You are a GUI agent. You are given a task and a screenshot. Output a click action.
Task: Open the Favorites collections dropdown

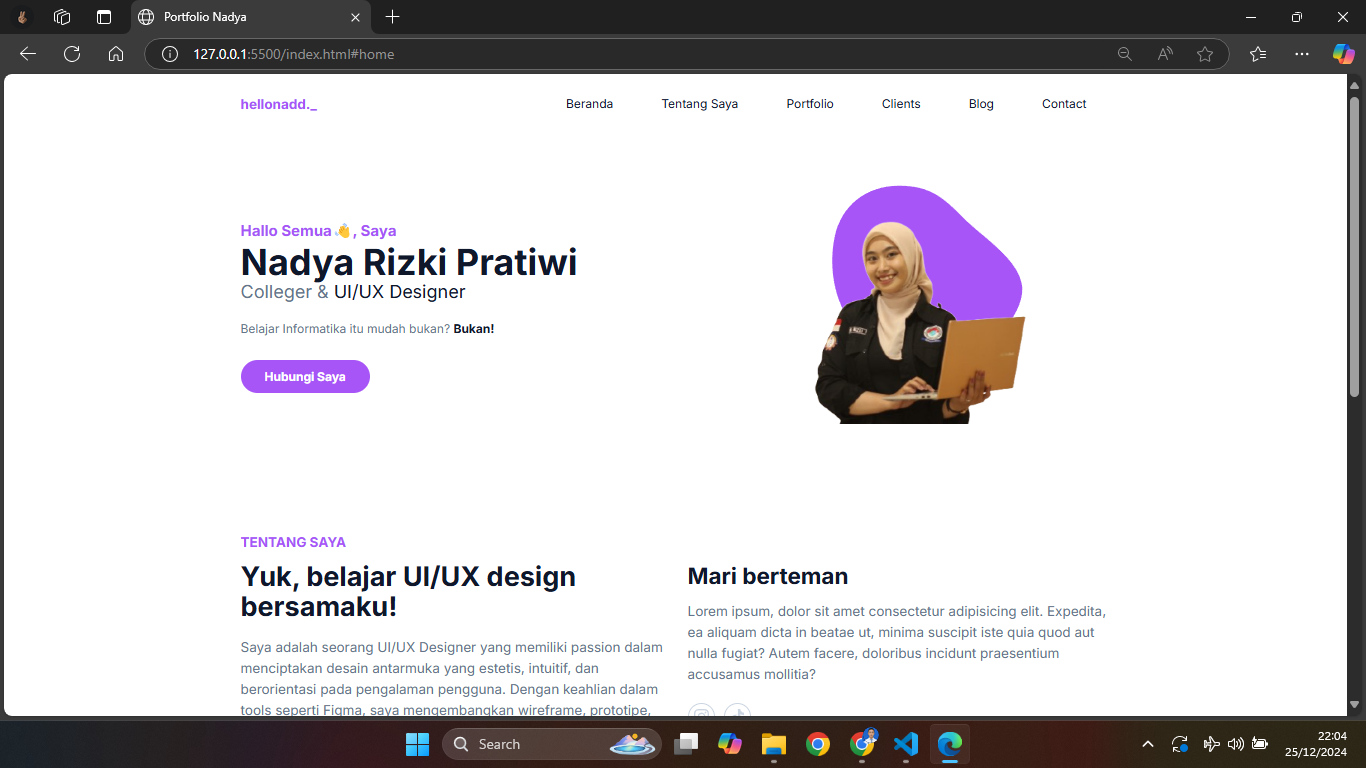[x=1257, y=54]
